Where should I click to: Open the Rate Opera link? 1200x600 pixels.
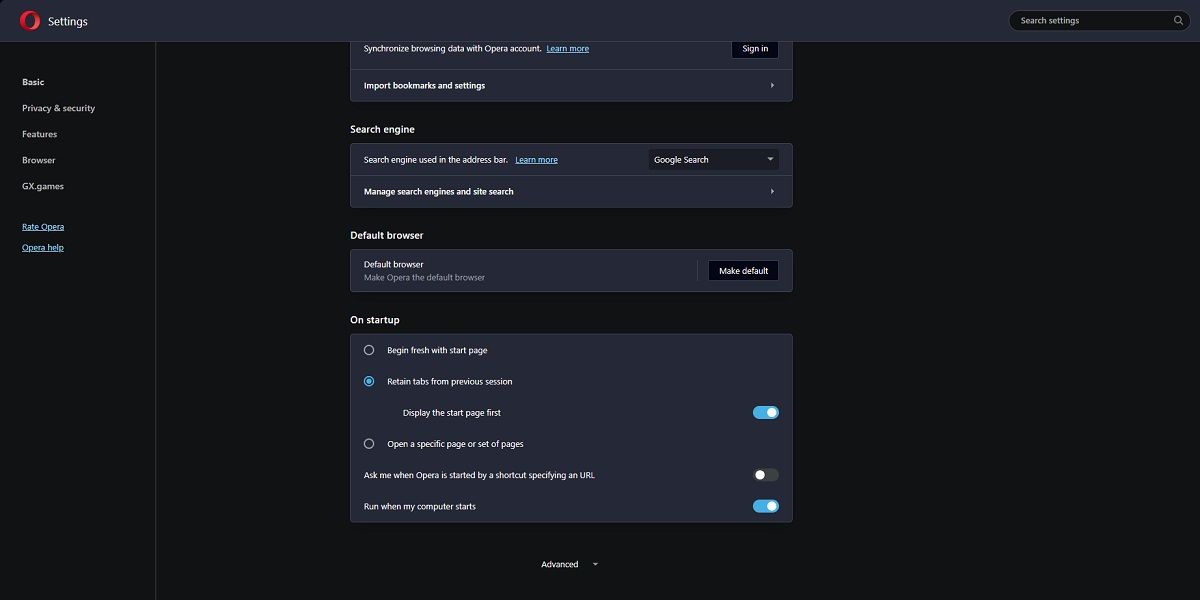(x=43, y=227)
